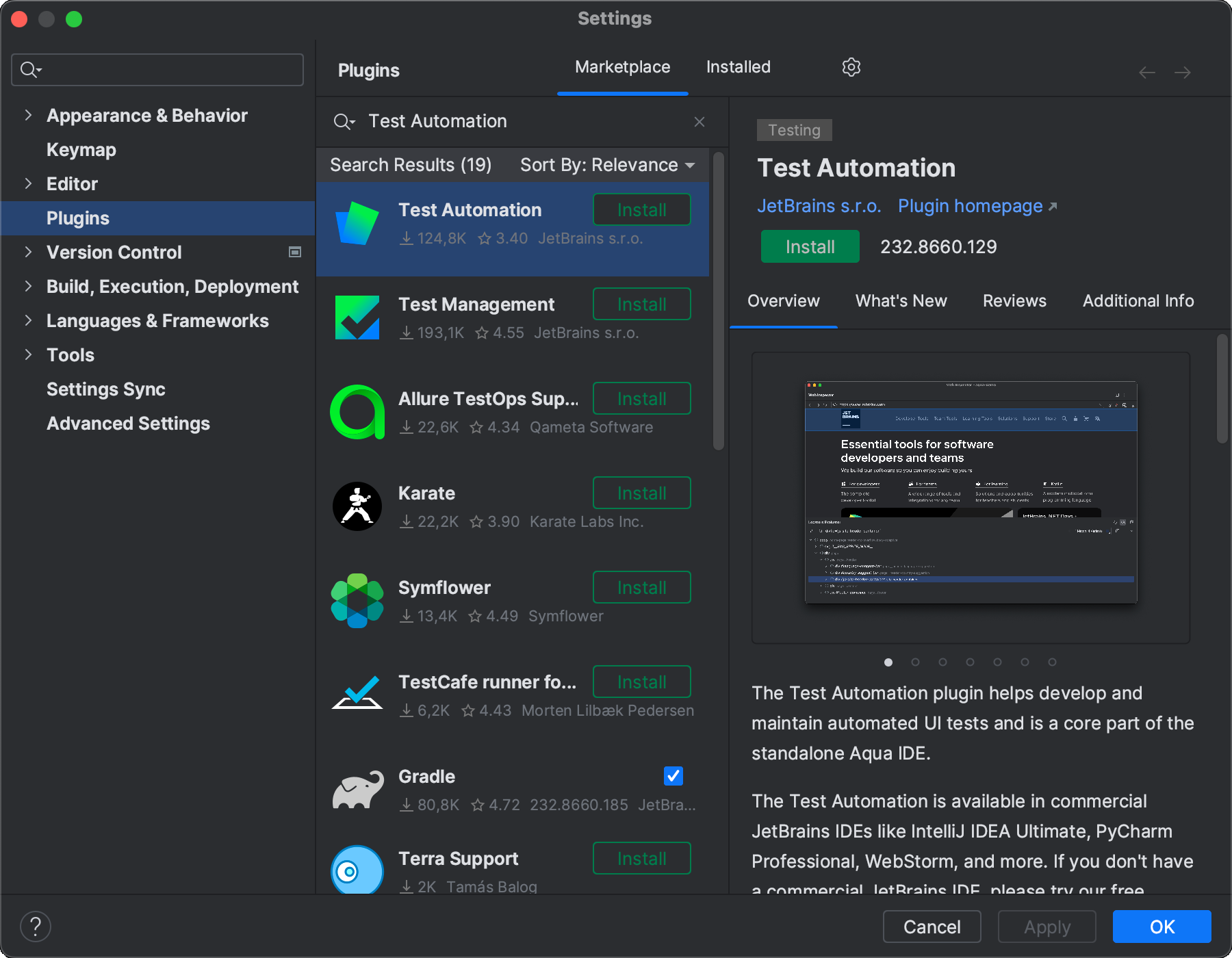Install the Test Automation plugin

point(809,246)
